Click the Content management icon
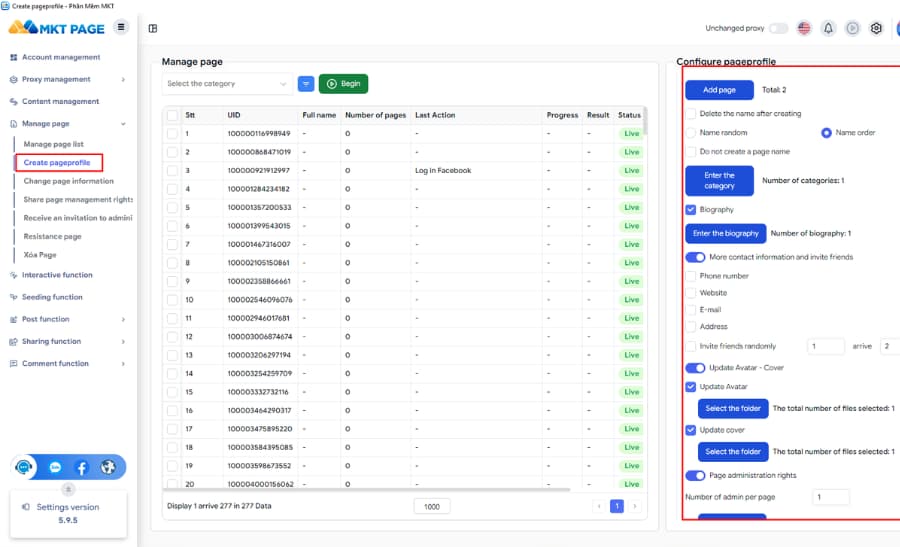Viewport: 900px width, 547px height. (13, 102)
